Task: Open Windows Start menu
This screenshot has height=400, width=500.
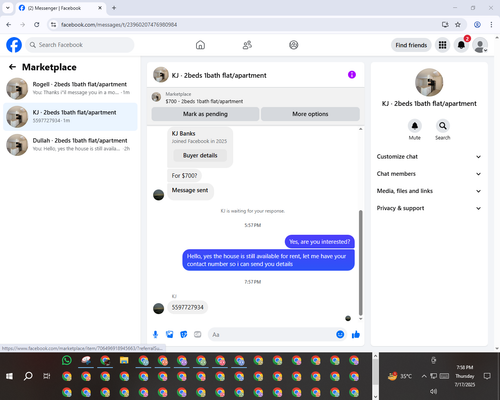Action: pos(9,376)
